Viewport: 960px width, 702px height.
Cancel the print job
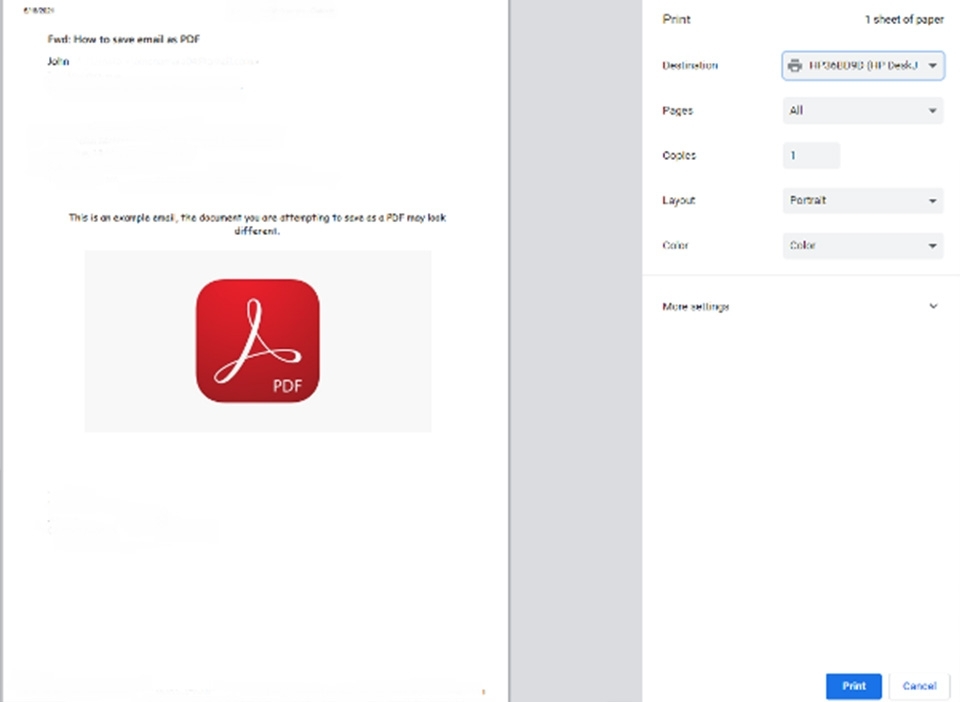point(918,686)
